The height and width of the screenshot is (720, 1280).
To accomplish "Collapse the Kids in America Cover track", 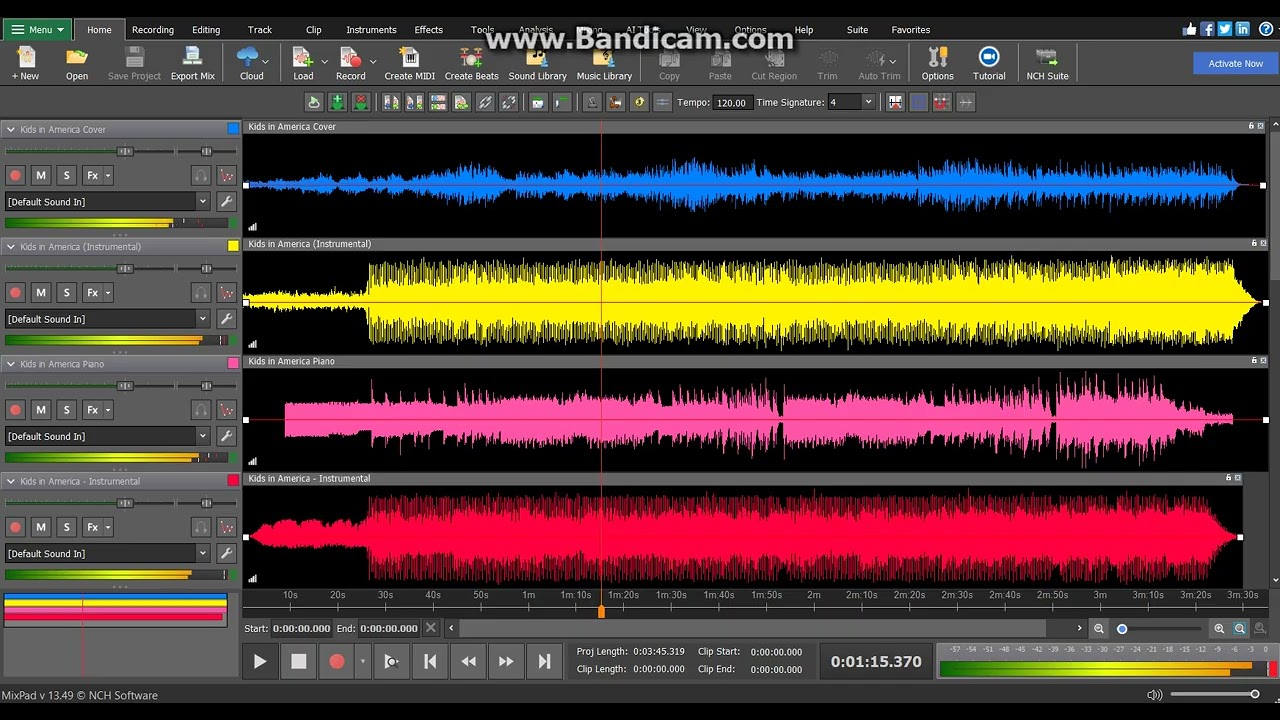I will click(x=11, y=129).
